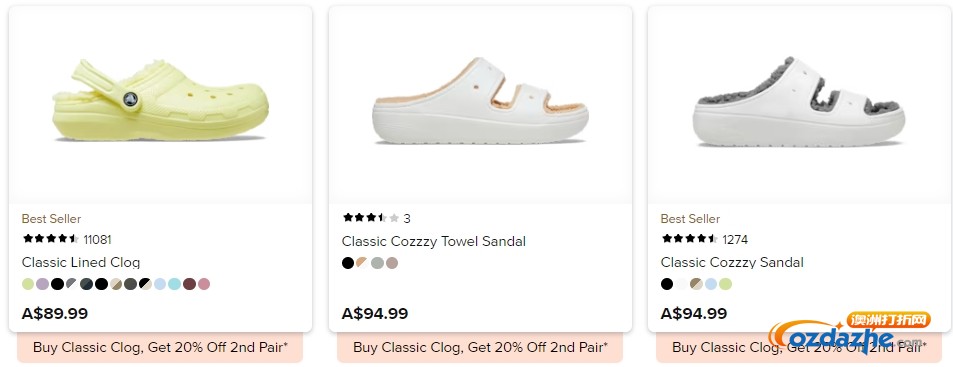The width and height of the screenshot is (953, 367).
Task: Choose the maroon Classic Lined Clog swatch
Action: coord(189,284)
